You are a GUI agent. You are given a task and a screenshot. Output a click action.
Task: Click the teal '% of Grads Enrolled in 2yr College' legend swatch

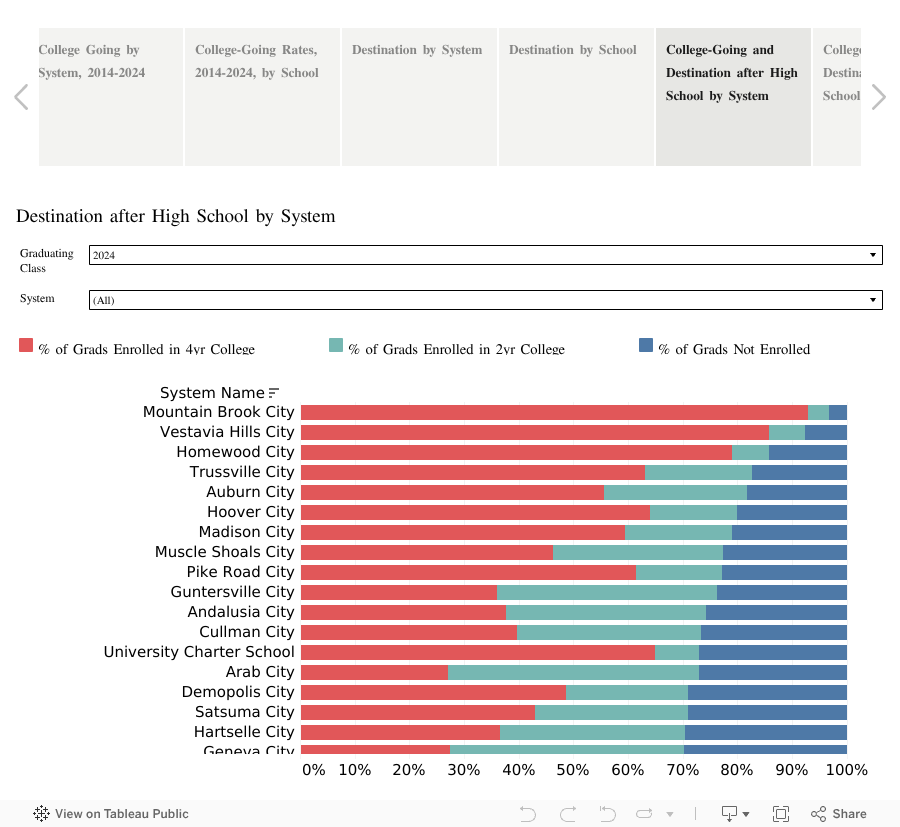click(335, 344)
